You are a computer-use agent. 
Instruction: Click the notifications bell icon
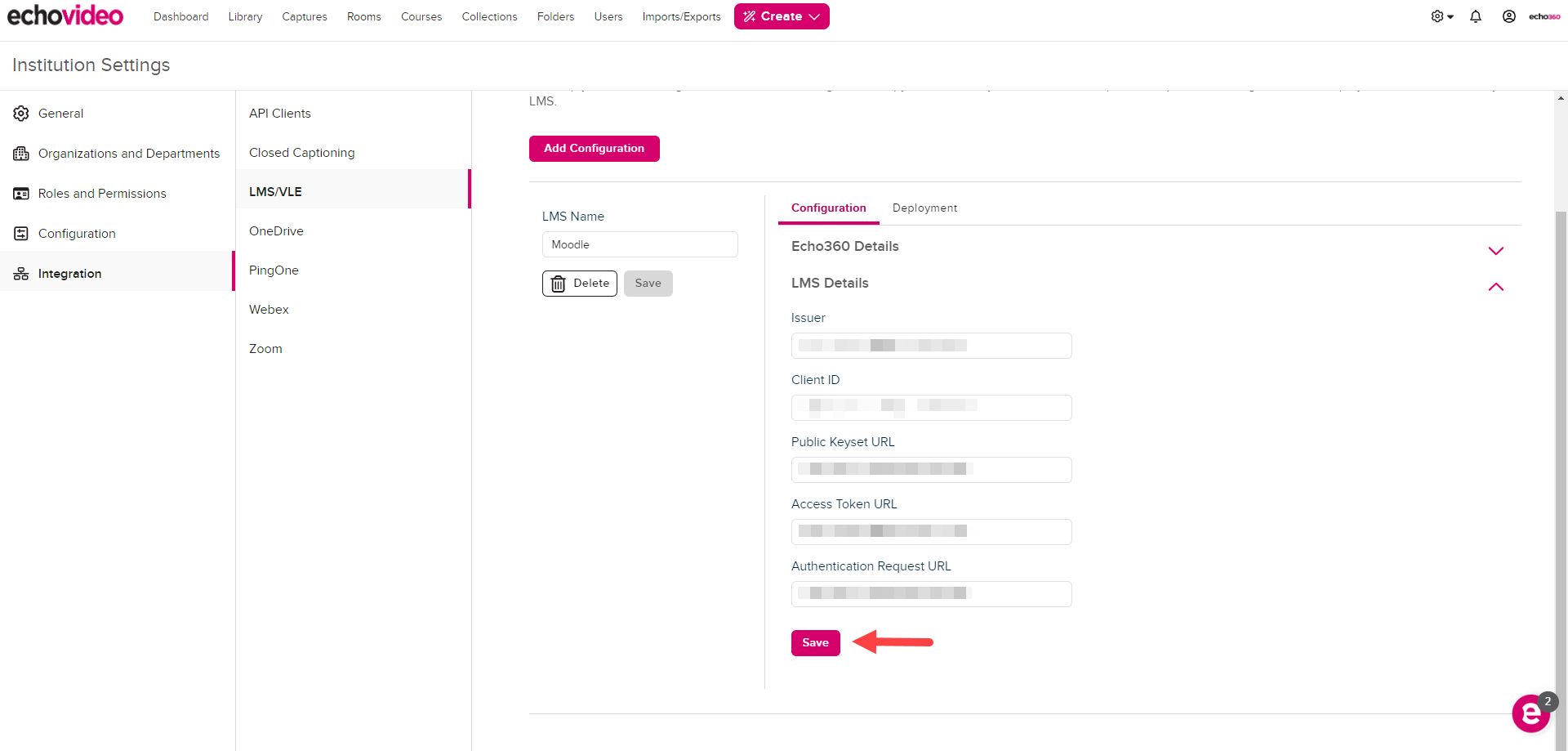pos(1475,16)
